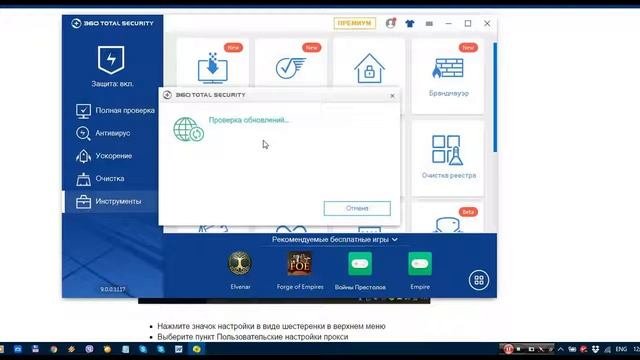
Task: Open the main menu icon in title bar
Action: tap(429, 24)
